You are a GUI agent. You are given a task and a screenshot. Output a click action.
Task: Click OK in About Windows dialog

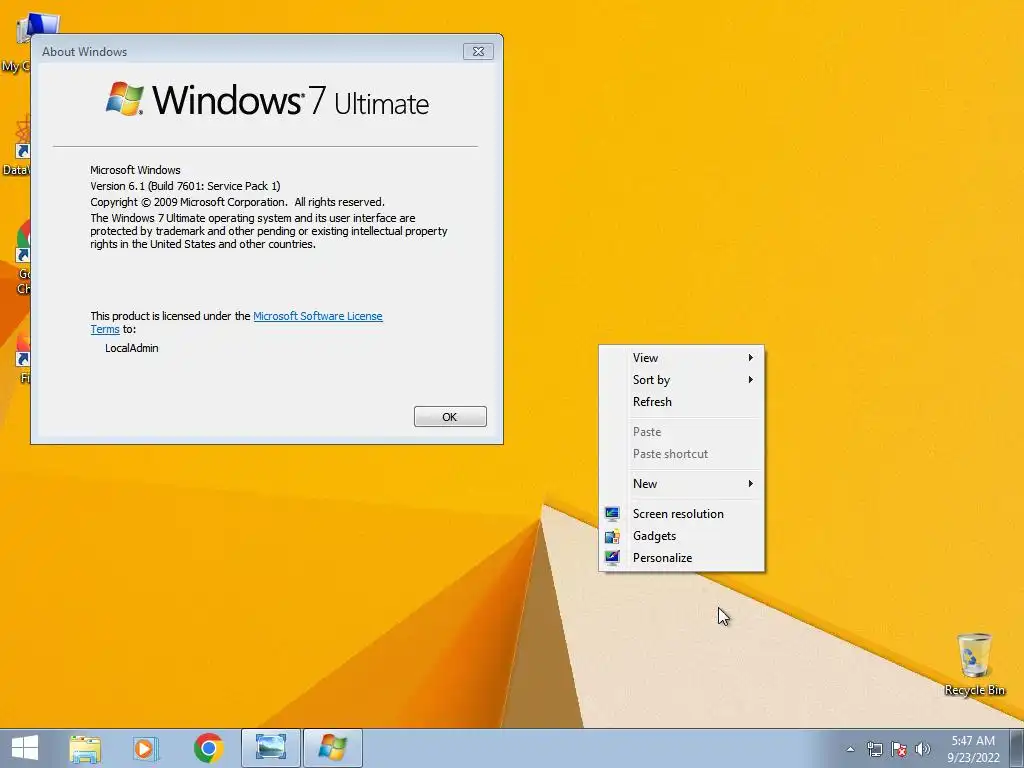coord(450,417)
